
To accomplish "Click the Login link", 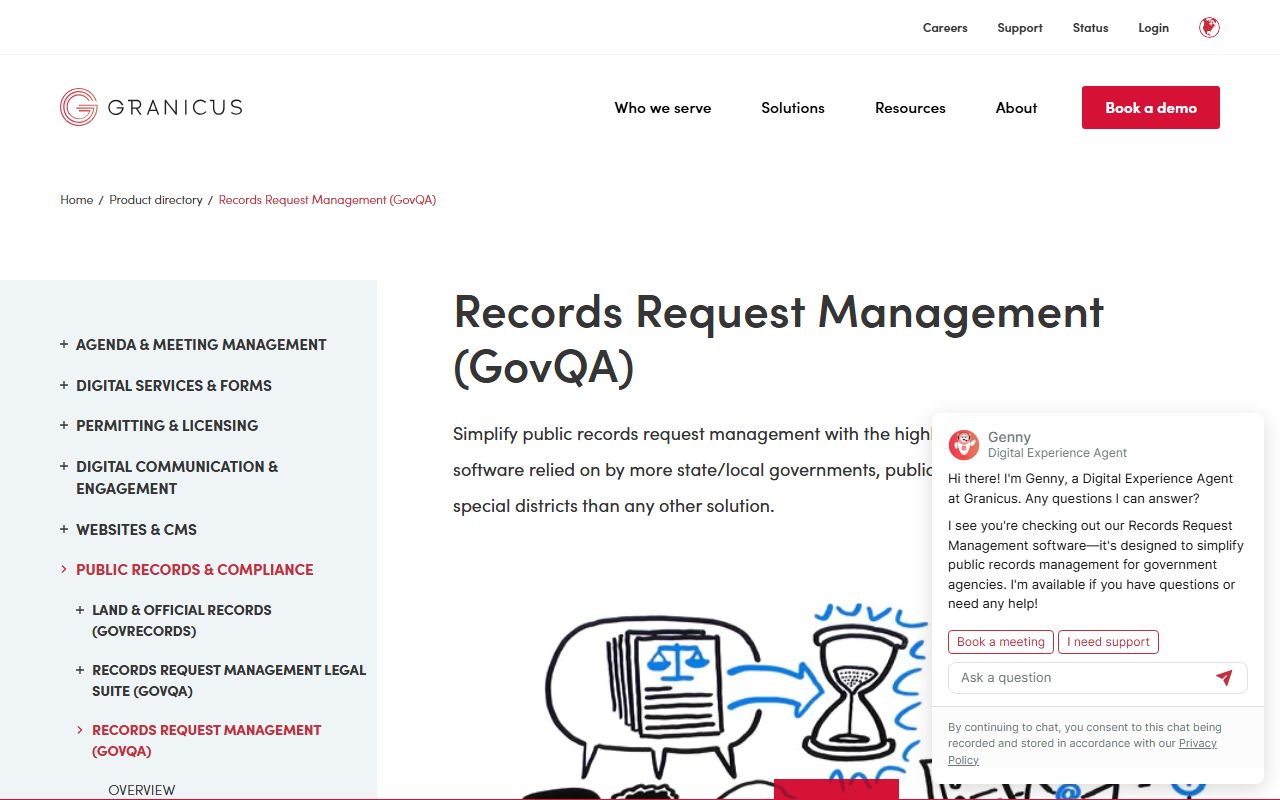I will [1153, 28].
